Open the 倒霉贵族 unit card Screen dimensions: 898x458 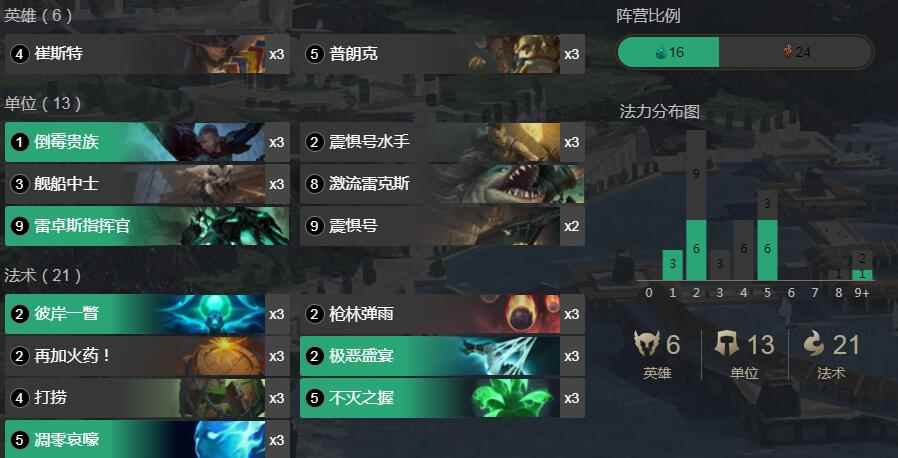coord(147,142)
